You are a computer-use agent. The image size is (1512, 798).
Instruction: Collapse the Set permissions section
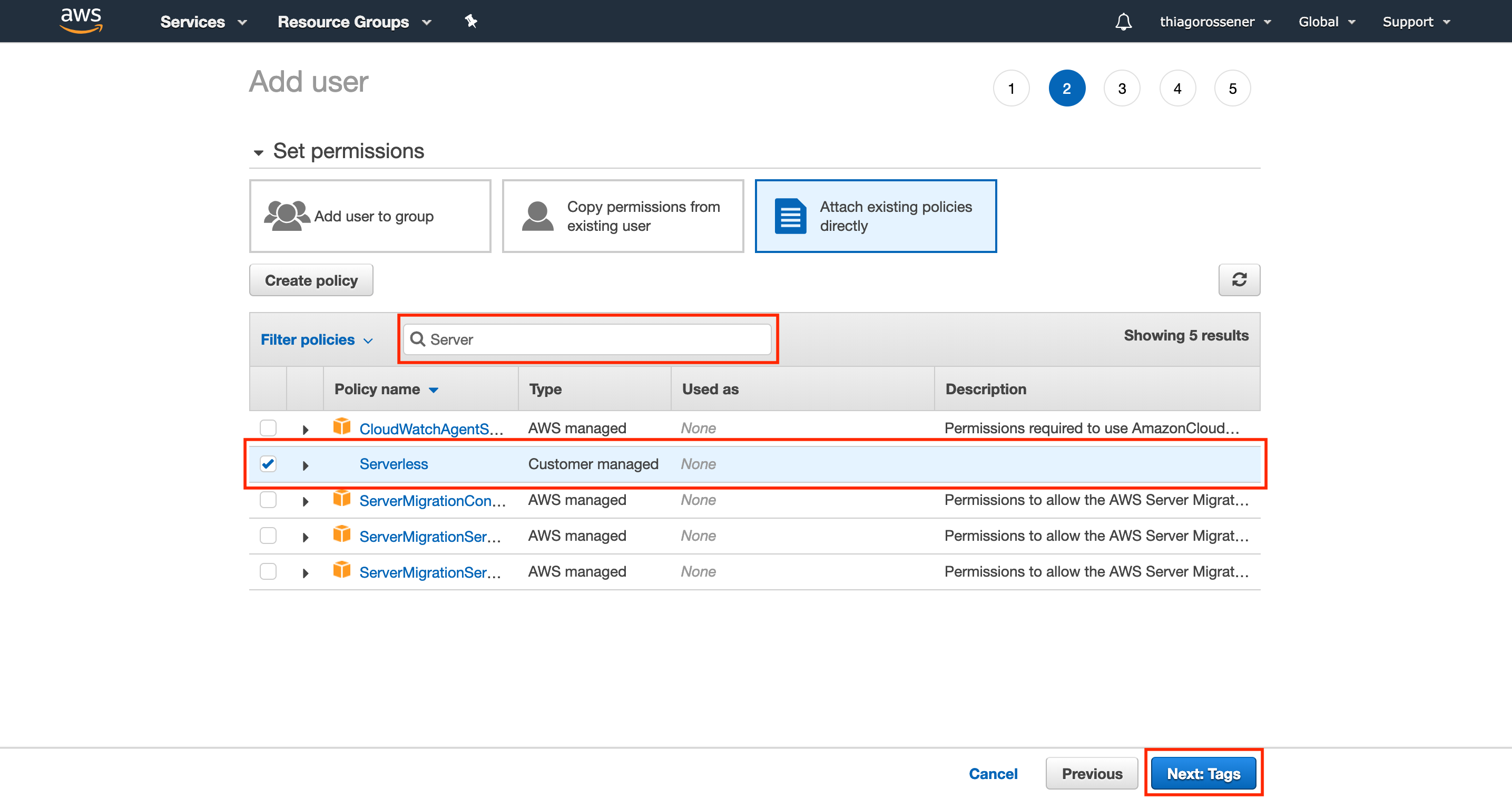(x=258, y=153)
